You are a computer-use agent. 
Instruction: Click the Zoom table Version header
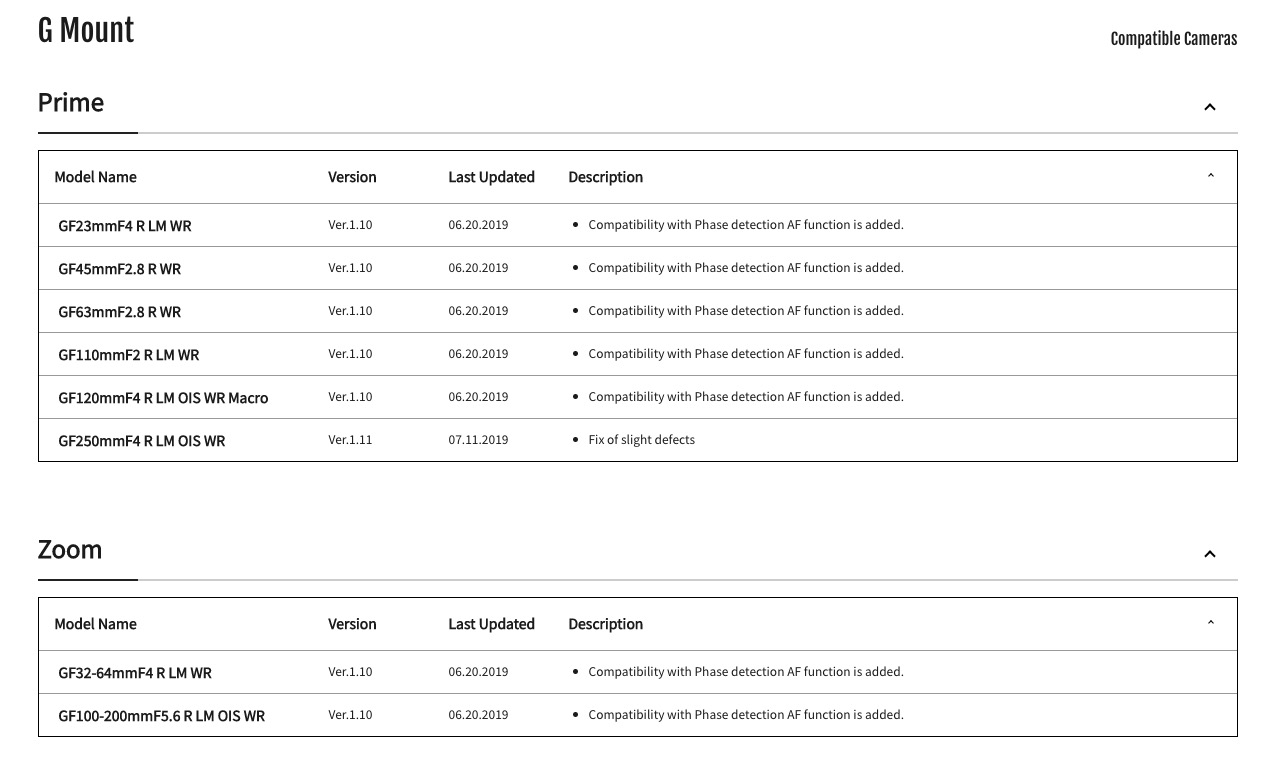click(x=352, y=624)
